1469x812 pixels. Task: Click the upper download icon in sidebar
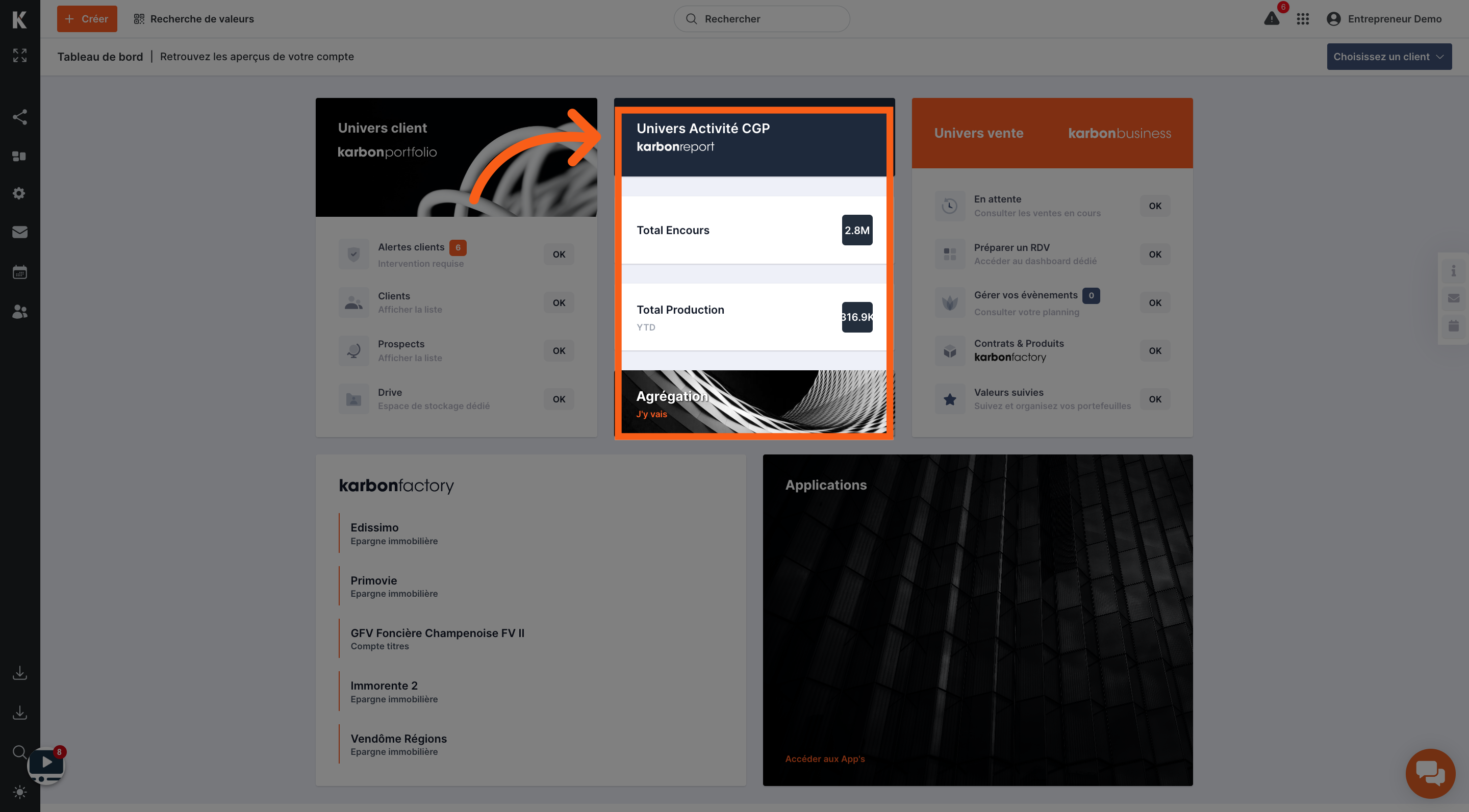[20, 673]
